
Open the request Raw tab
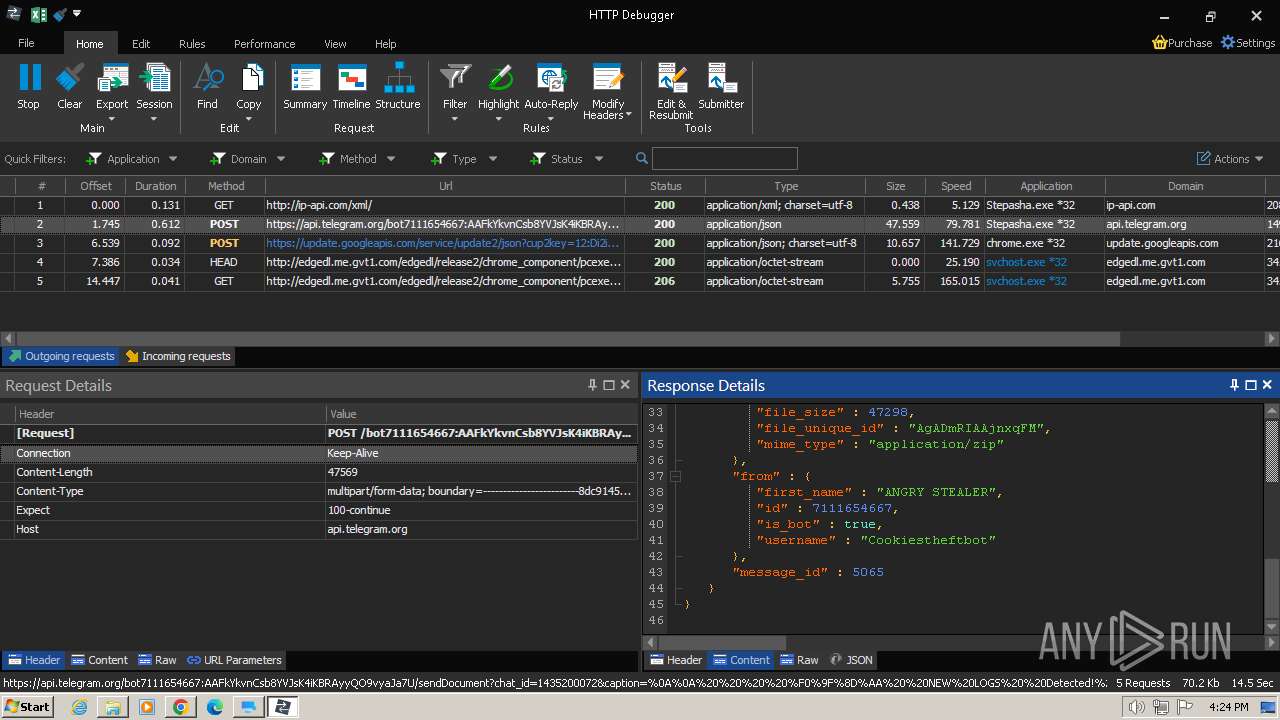(x=158, y=660)
